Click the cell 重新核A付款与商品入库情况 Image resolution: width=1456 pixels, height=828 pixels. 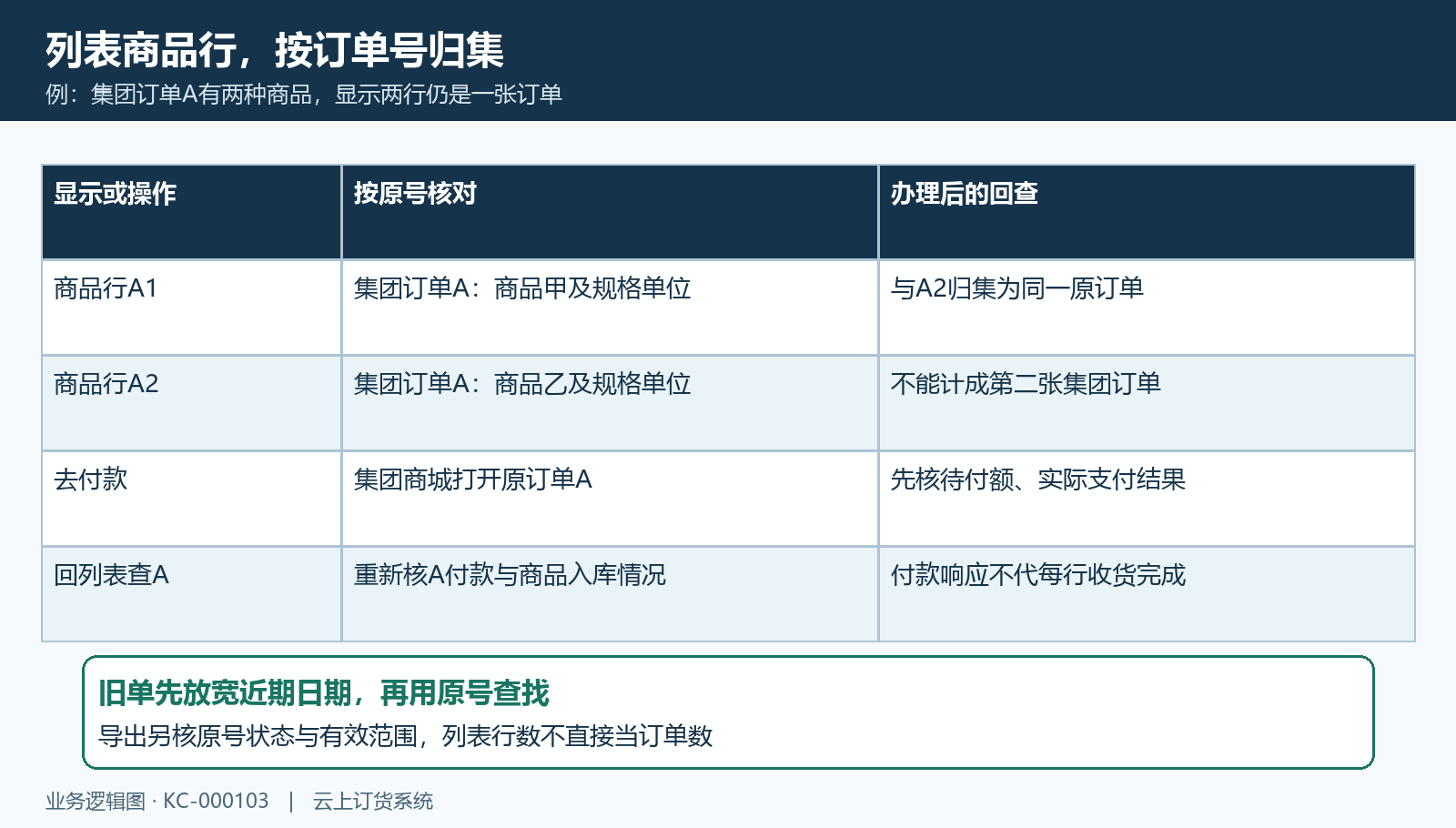(610, 594)
